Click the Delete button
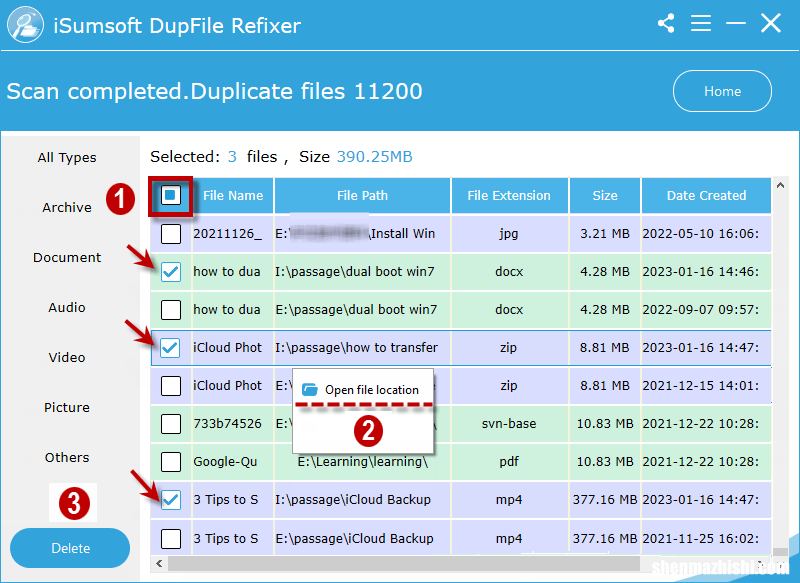 (70, 548)
